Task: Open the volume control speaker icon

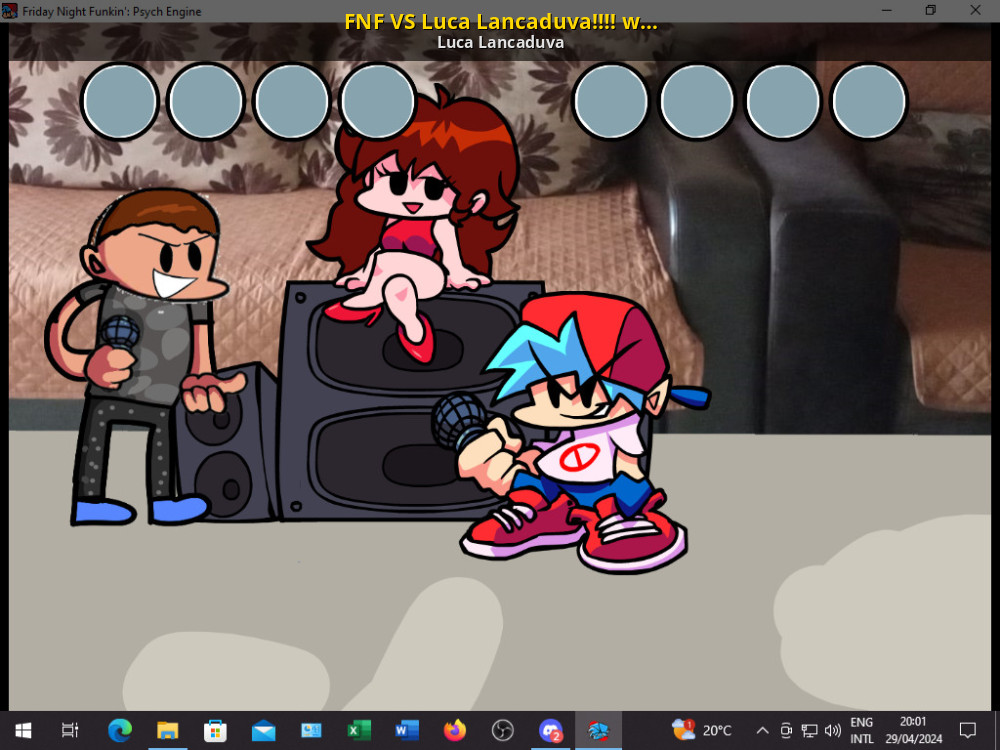Action: 833,731
